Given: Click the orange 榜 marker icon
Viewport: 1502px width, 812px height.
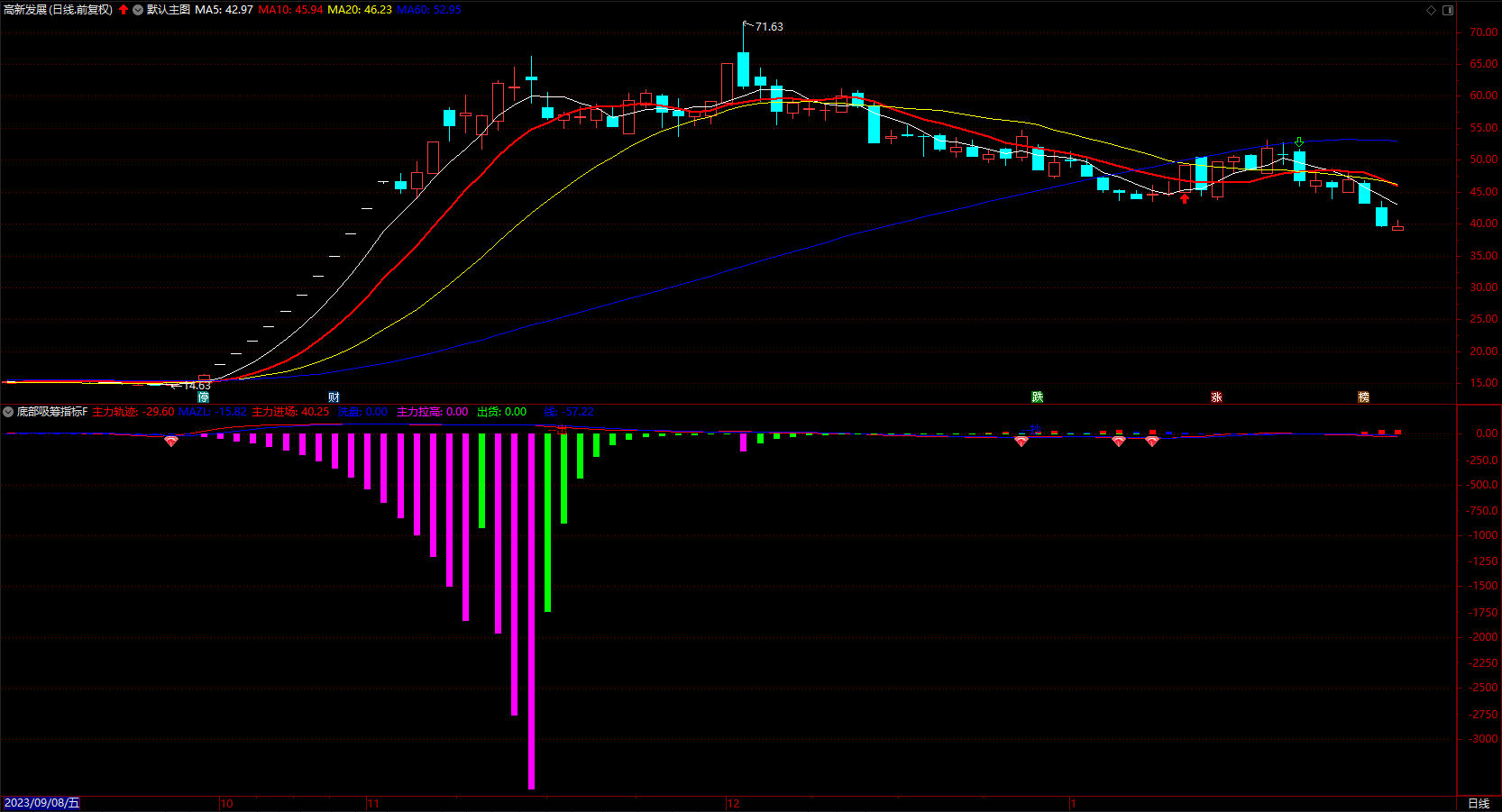Looking at the screenshot, I should (1363, 397).
